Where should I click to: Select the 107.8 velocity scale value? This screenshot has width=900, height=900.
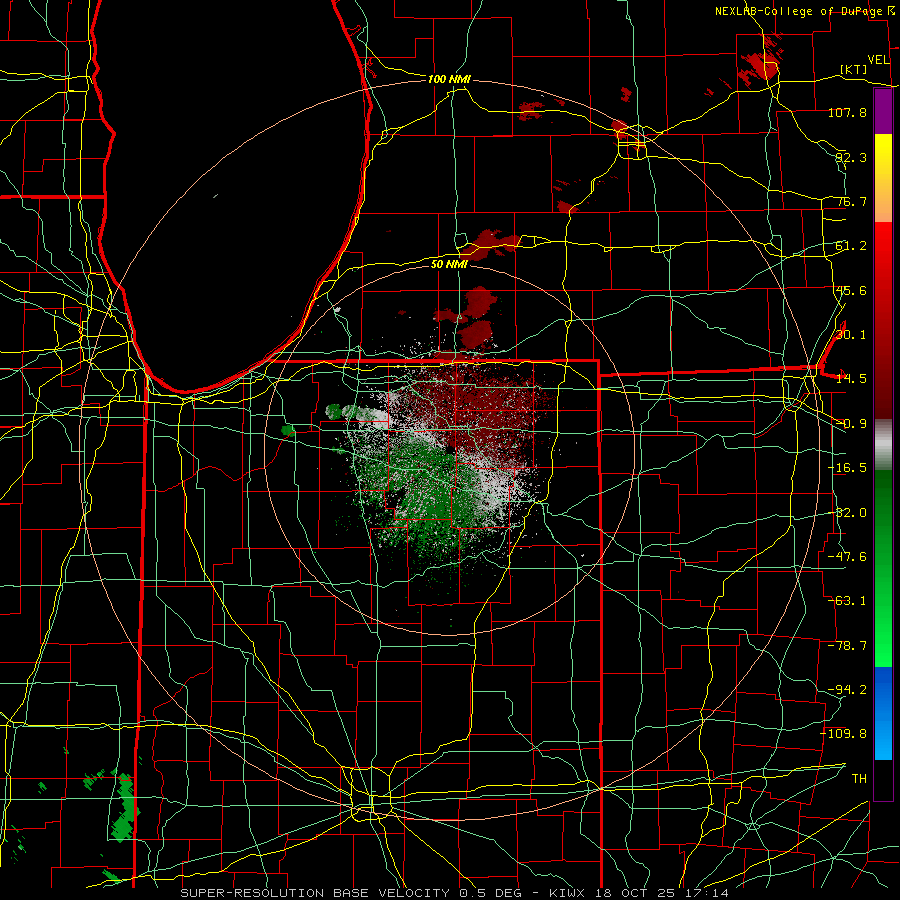click(847, 112)
